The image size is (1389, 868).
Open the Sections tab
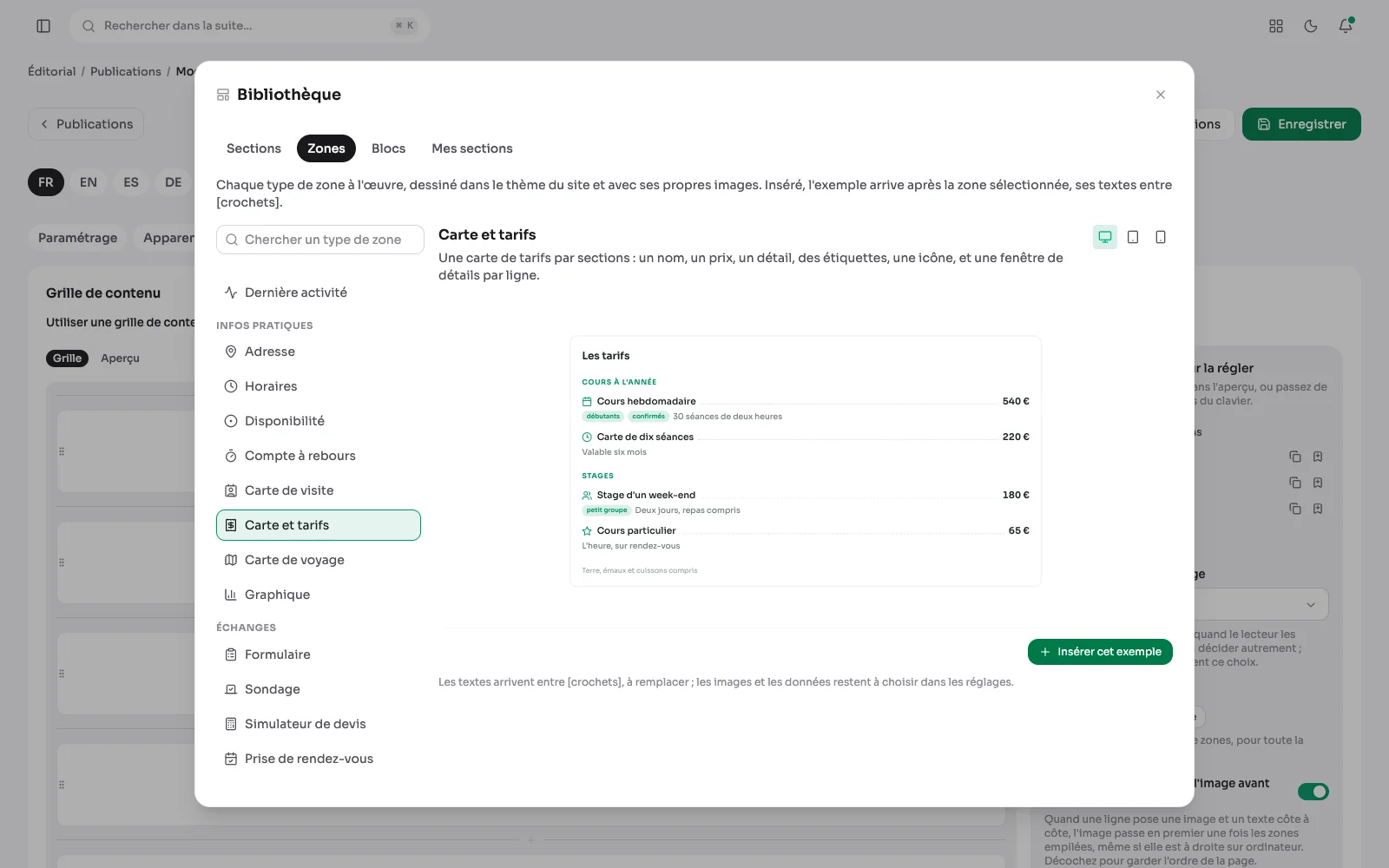pos(253,148)
